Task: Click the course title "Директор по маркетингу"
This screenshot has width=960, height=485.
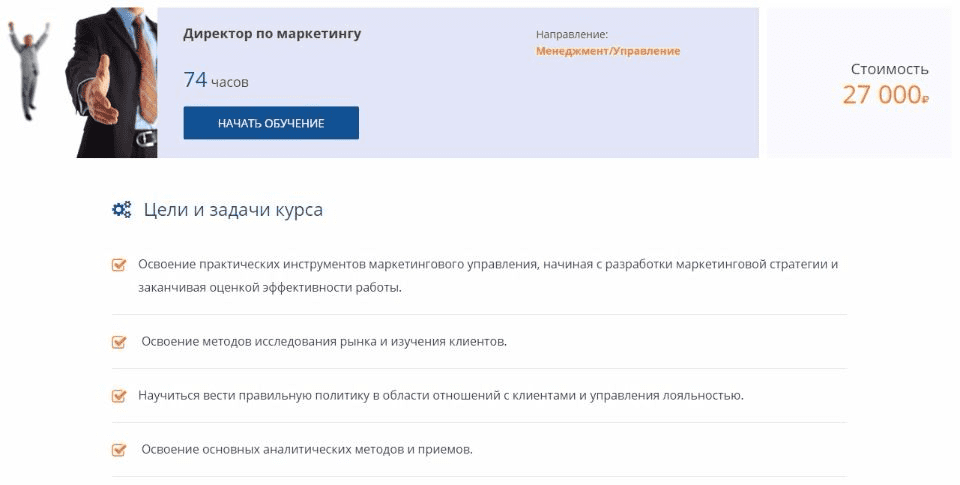Action: click(x=272, y=34)
